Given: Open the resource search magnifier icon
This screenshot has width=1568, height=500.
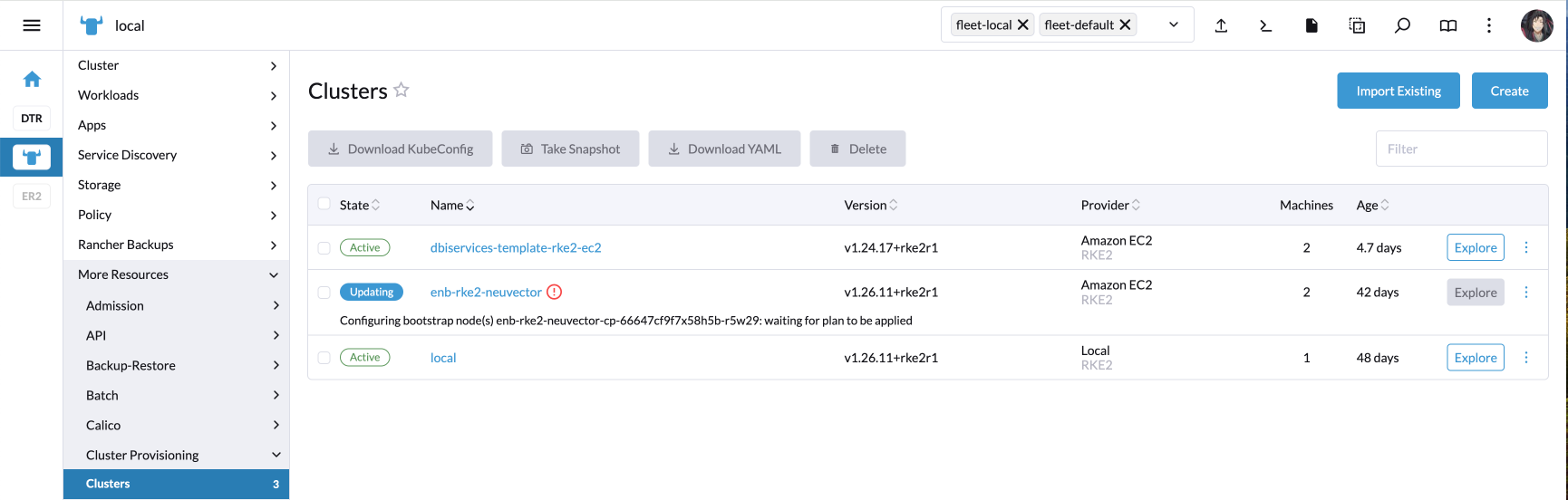Looking at the screenshot, I should coord(1402,25).
